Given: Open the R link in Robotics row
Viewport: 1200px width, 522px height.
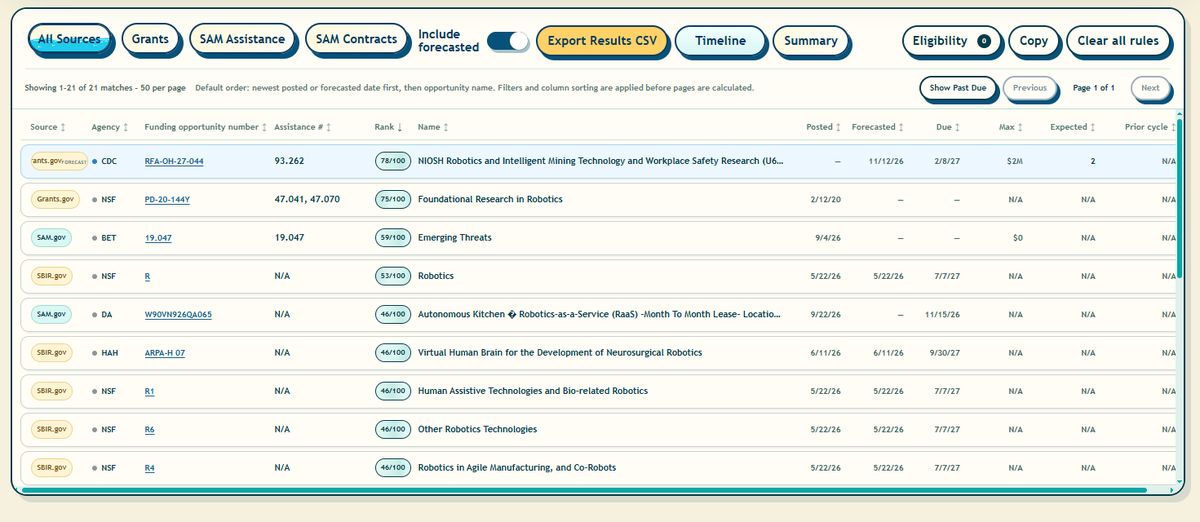Looking at the screenshot, I should [147, 276].
